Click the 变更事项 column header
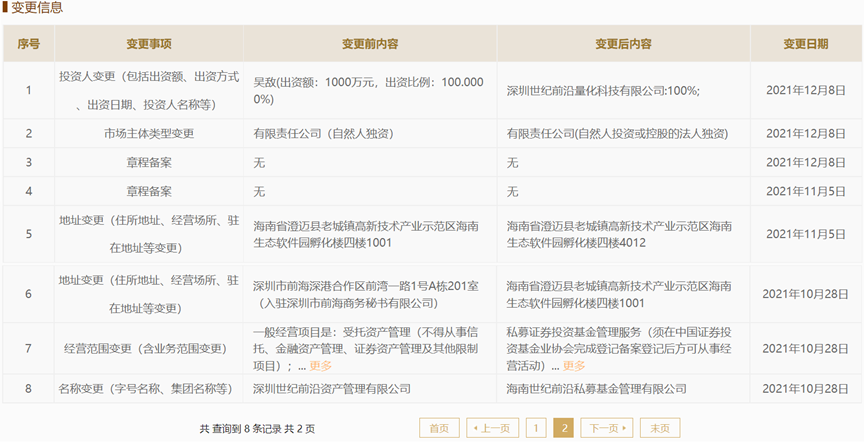 point(149,44)
